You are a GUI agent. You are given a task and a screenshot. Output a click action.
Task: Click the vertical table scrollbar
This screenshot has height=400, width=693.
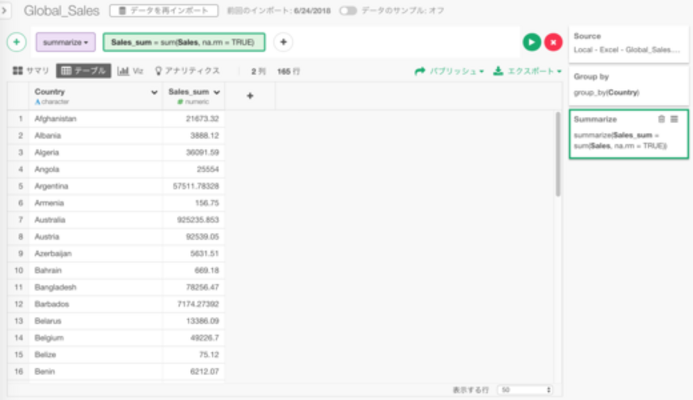(558, 155)
